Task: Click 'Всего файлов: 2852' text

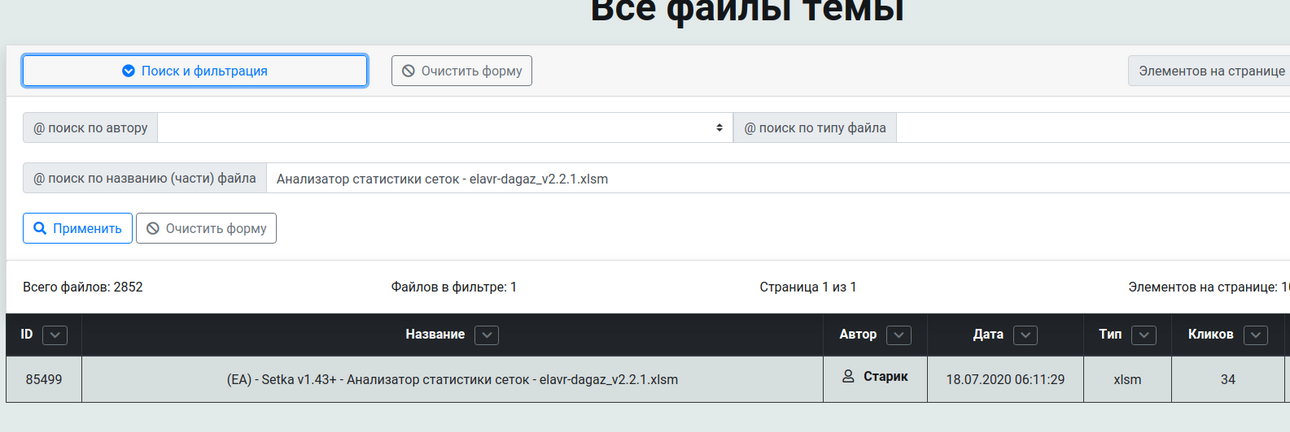Action: (x=83, y=287)
